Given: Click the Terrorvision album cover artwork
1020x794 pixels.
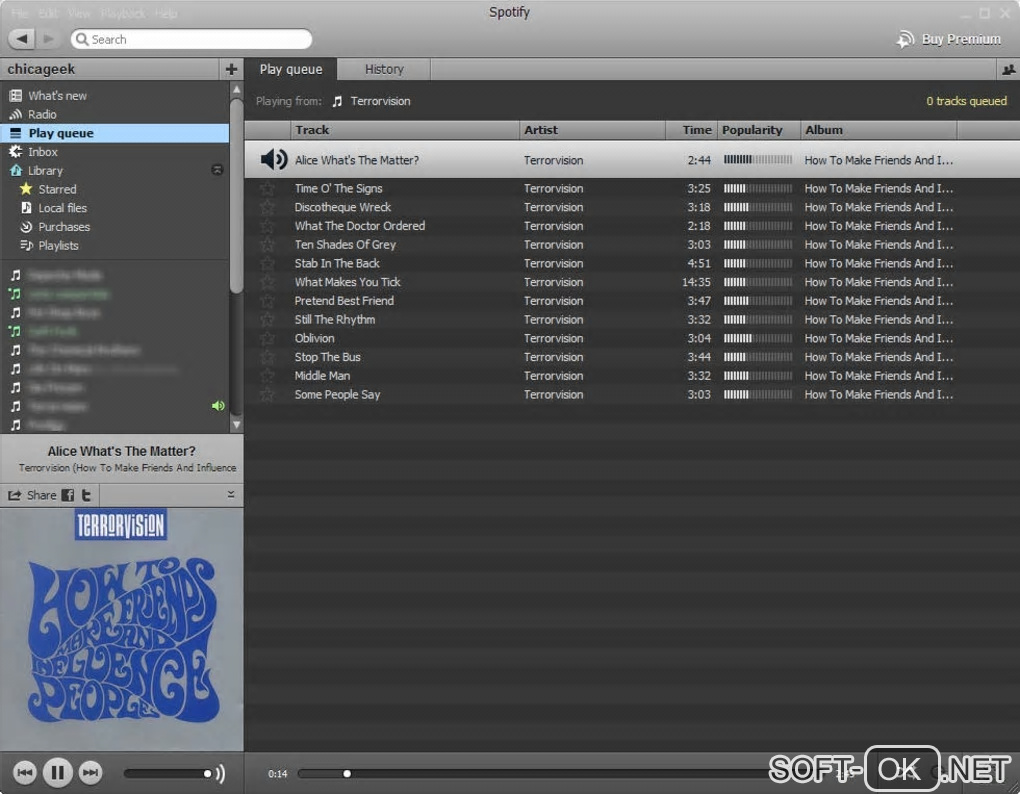Looking at the screenshot, I should pos(122,629).
